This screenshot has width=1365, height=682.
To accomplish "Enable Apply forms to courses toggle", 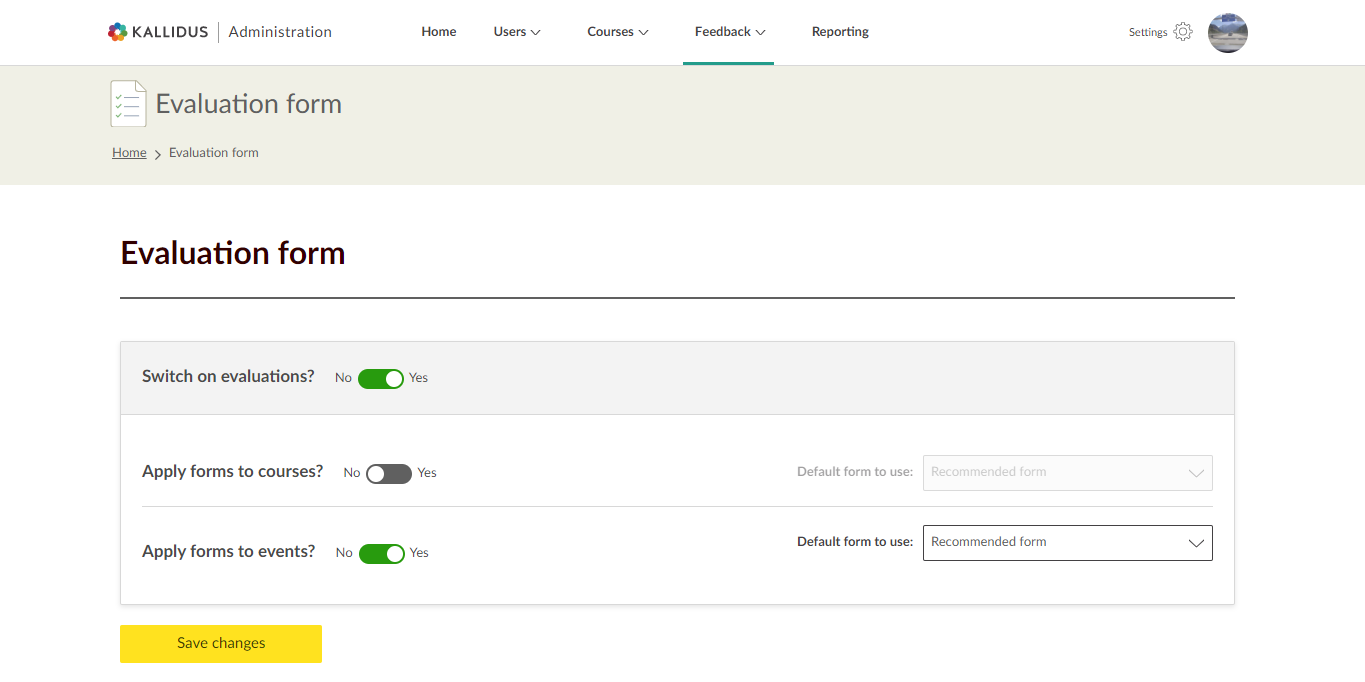I will pyautogui.click(x=388, y=474).
